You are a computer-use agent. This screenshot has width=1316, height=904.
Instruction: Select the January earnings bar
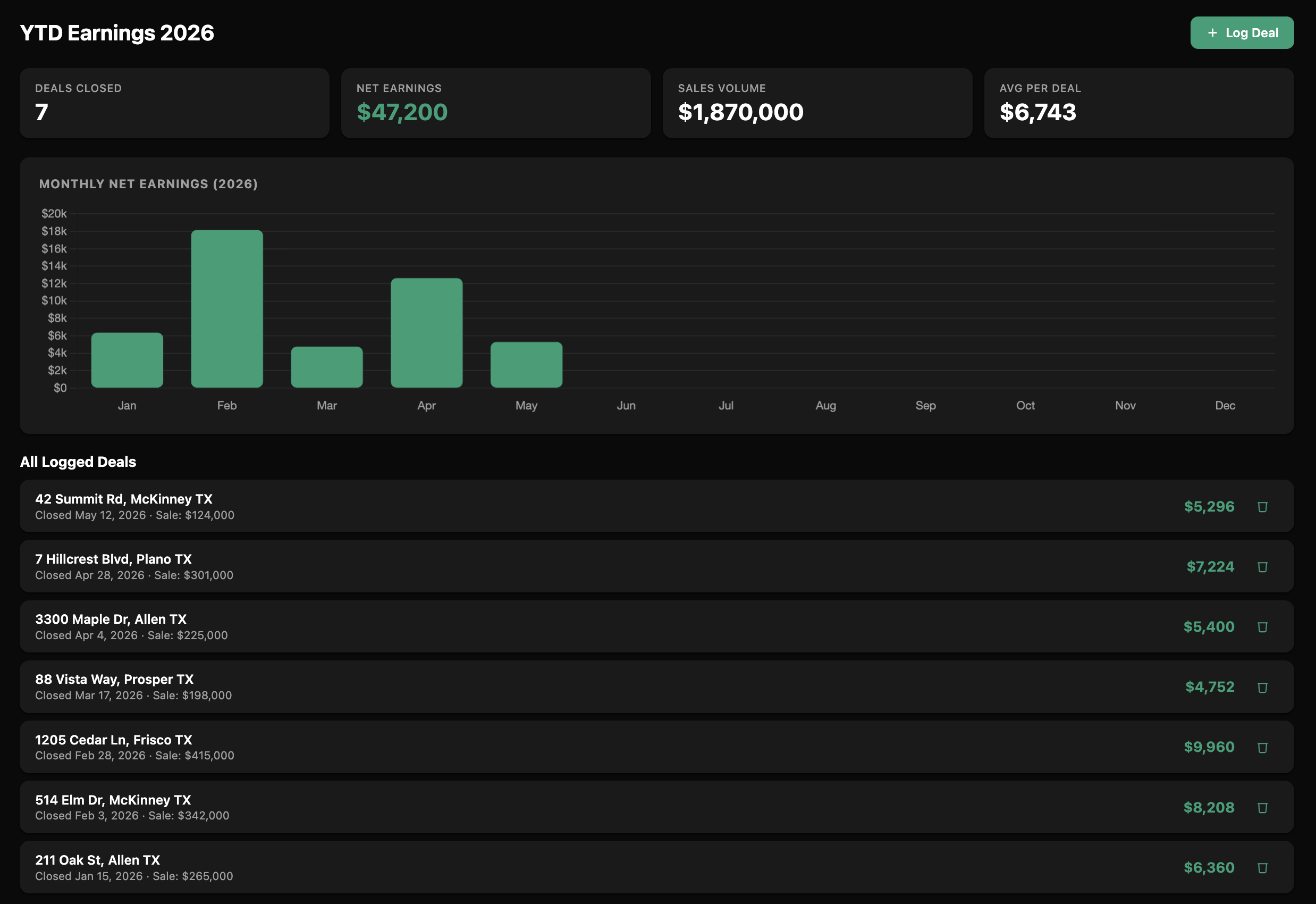click(127, 360)
